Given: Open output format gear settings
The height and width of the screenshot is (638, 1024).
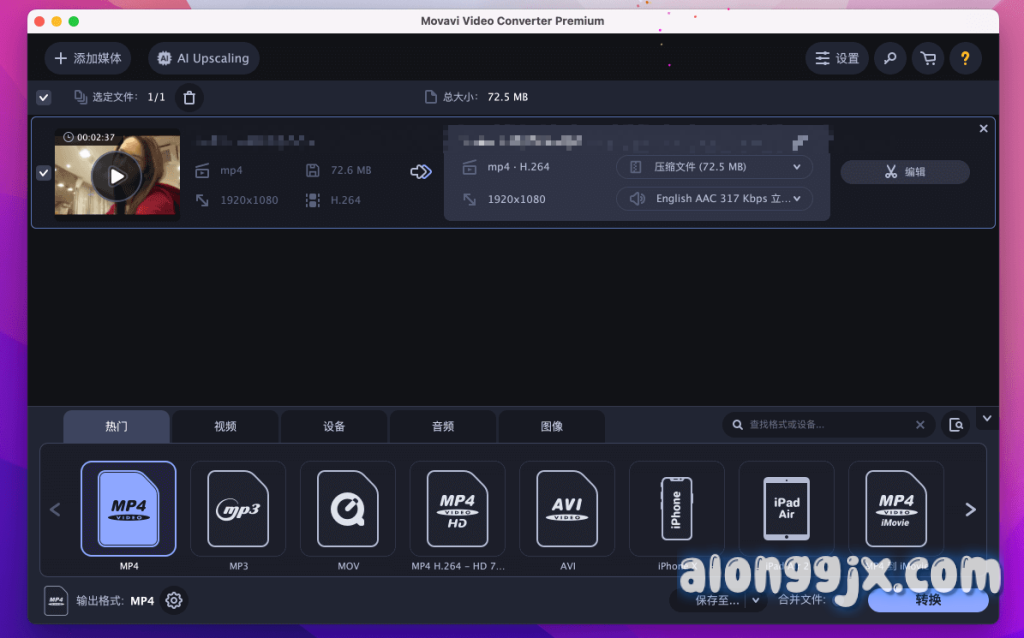Looking at the screenshot, I should pyautogui.click(x=174, y=600).
